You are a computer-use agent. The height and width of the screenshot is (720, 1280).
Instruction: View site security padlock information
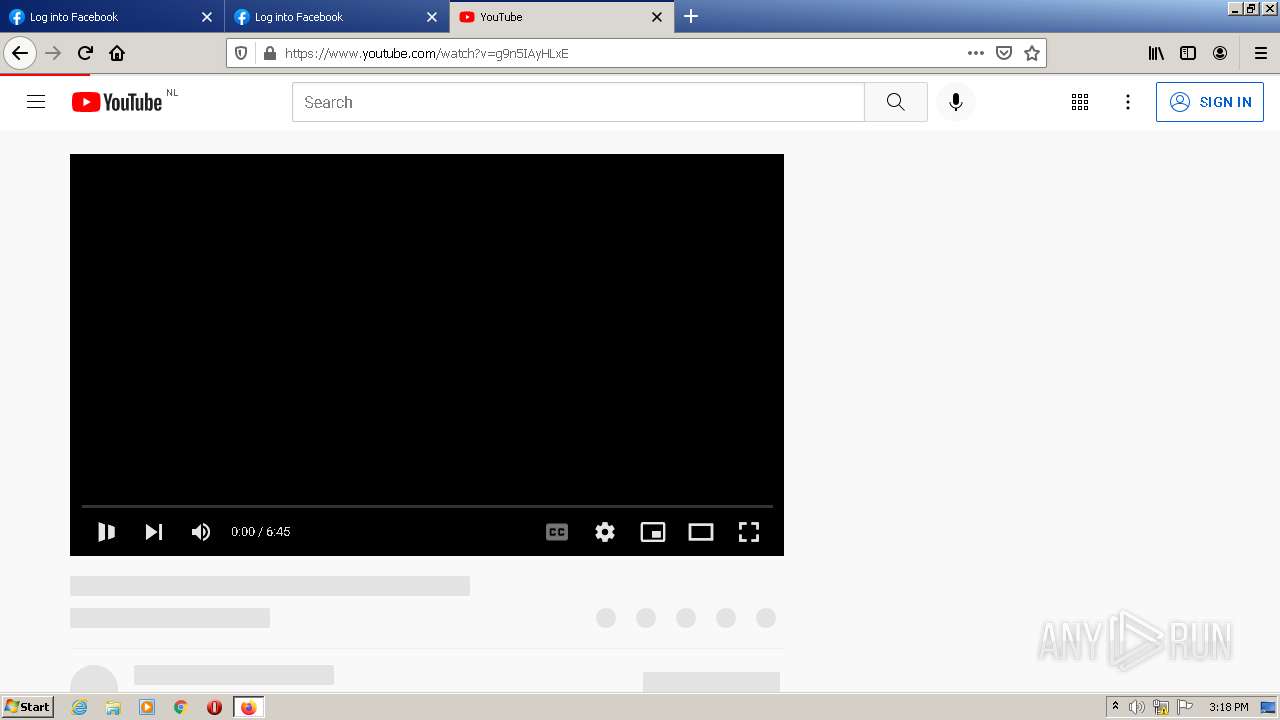(268, 53)
